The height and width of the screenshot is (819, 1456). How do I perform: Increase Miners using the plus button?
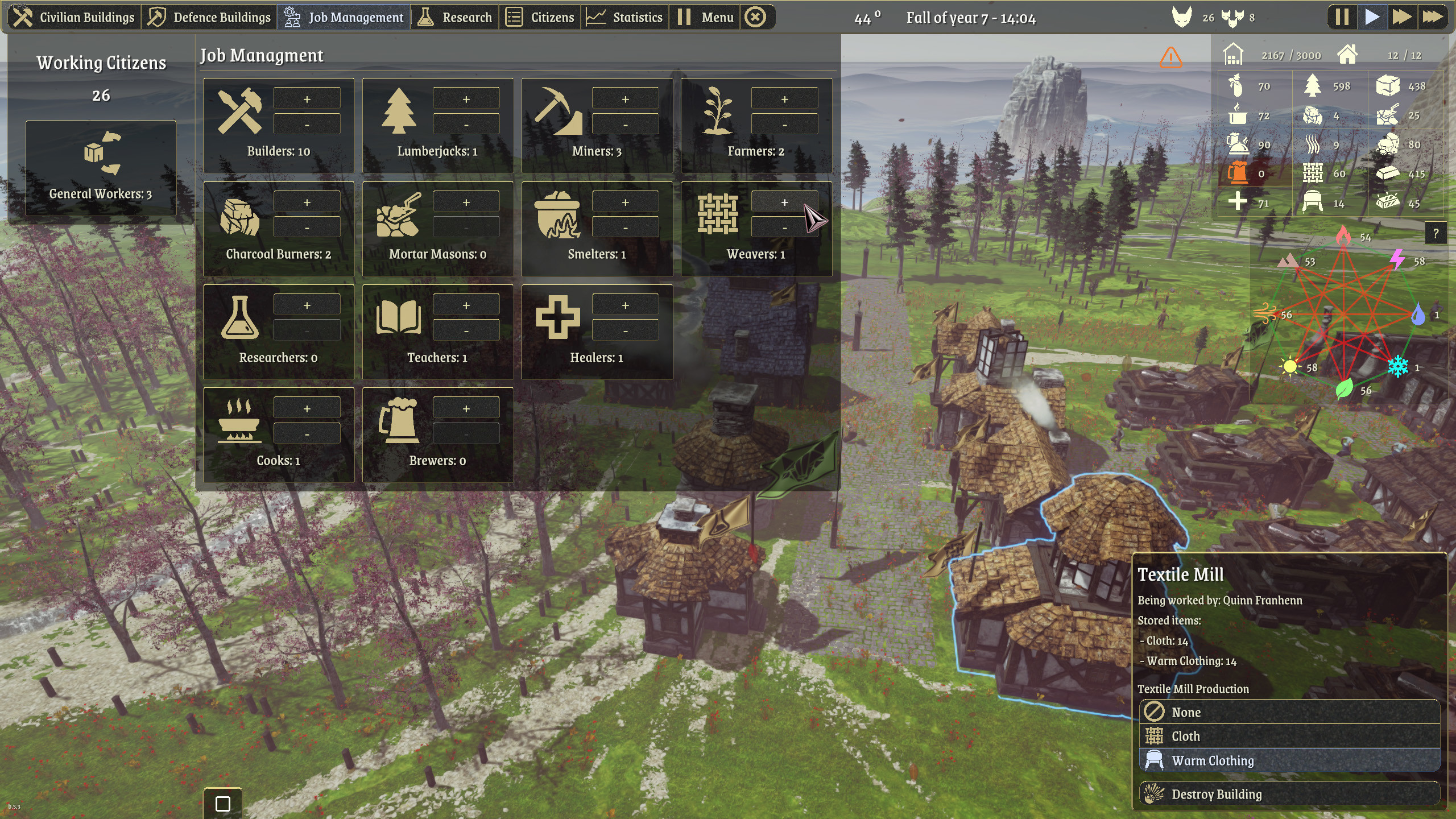[x=626, y=98]
